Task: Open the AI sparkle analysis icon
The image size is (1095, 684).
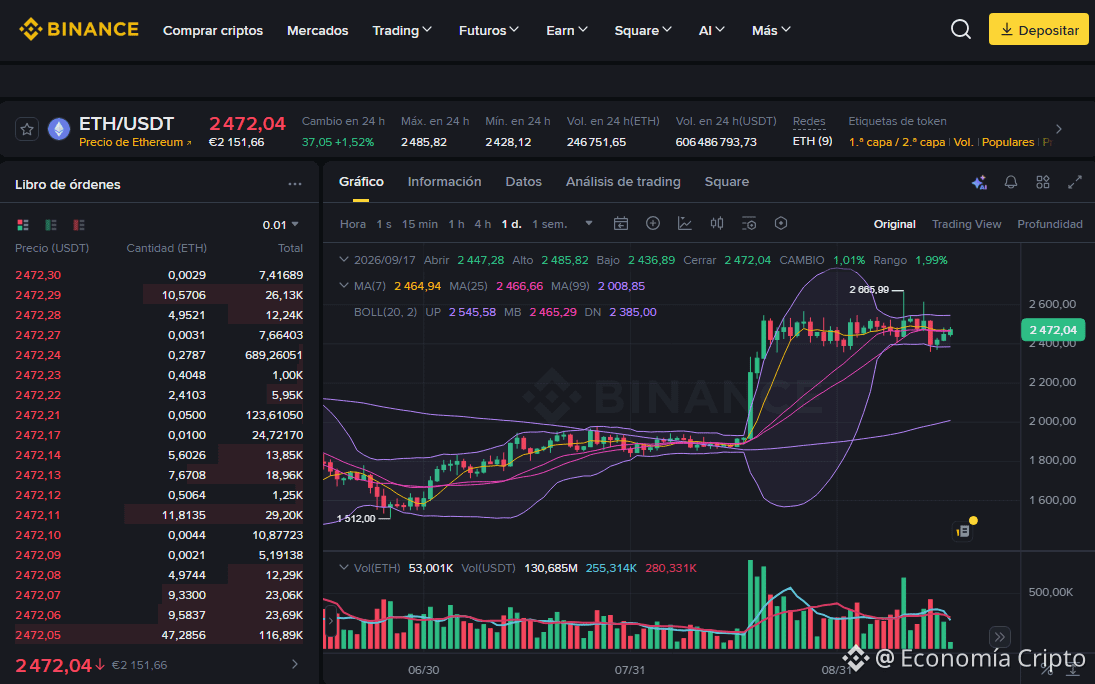Action: point(979,182)
